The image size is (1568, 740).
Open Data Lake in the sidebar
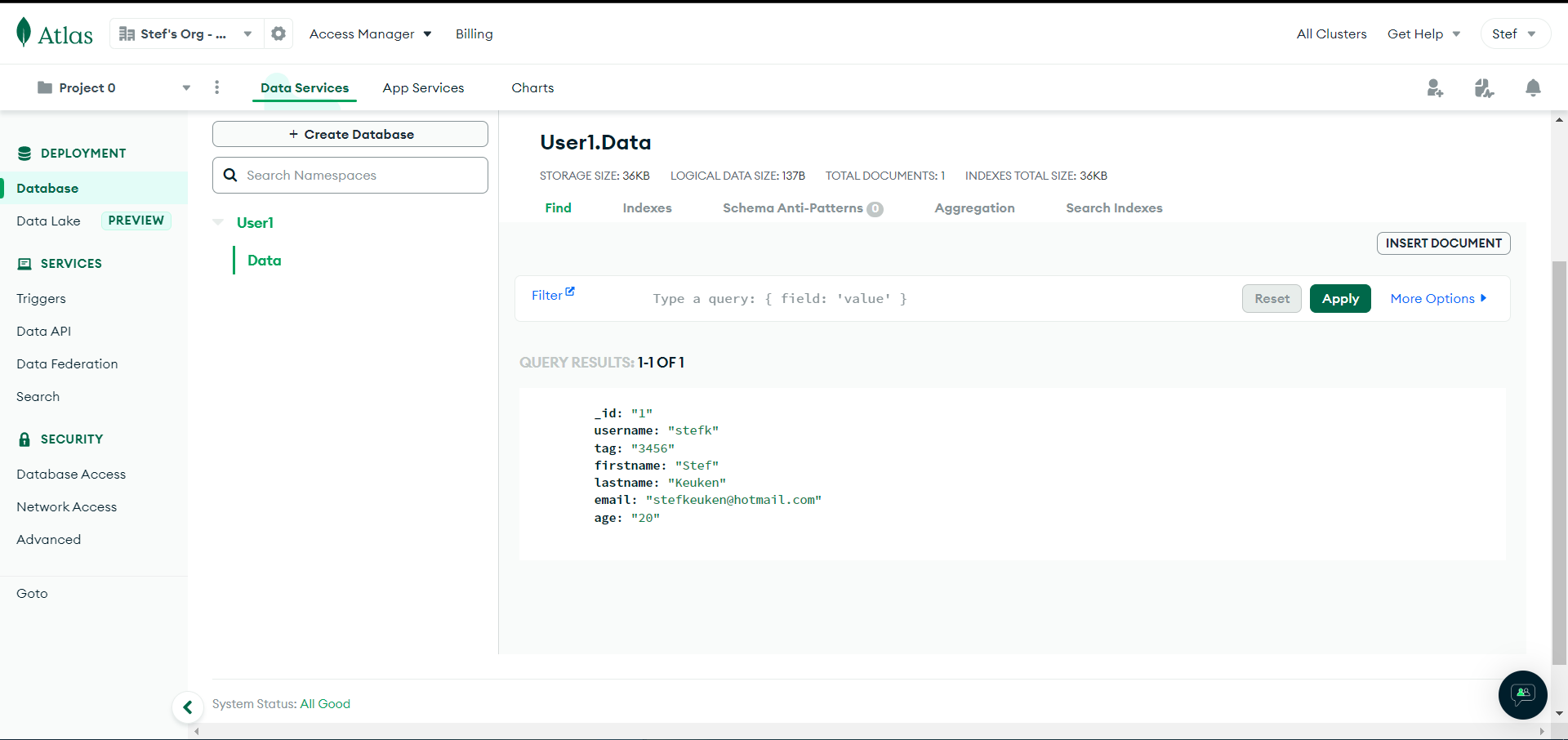pyautogui.click(x=48, y=221)
